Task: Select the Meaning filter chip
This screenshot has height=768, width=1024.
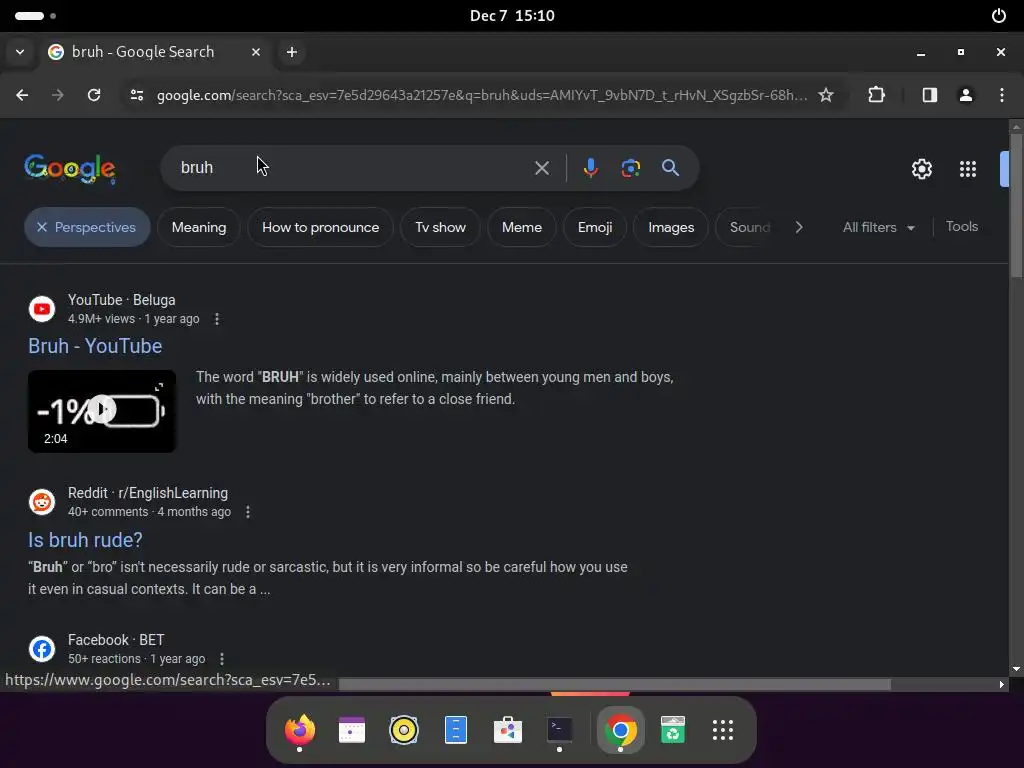Action: pos(199,227)
